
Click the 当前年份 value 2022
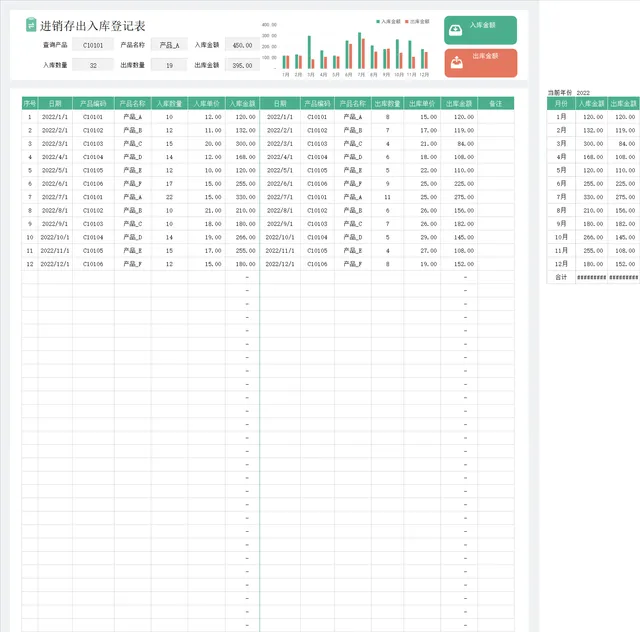click(583, 93)
